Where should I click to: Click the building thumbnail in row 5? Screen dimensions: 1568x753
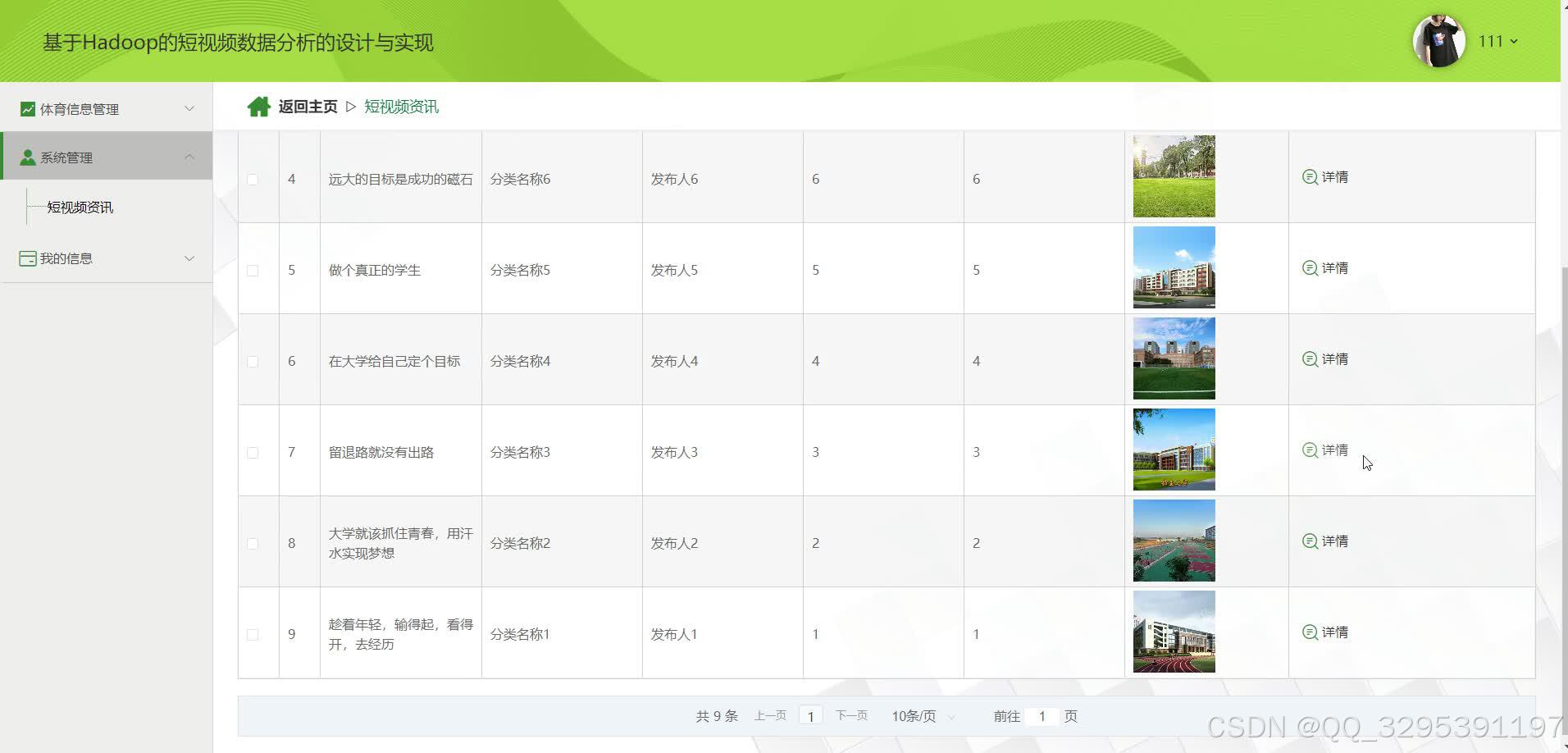(1174, 267)
